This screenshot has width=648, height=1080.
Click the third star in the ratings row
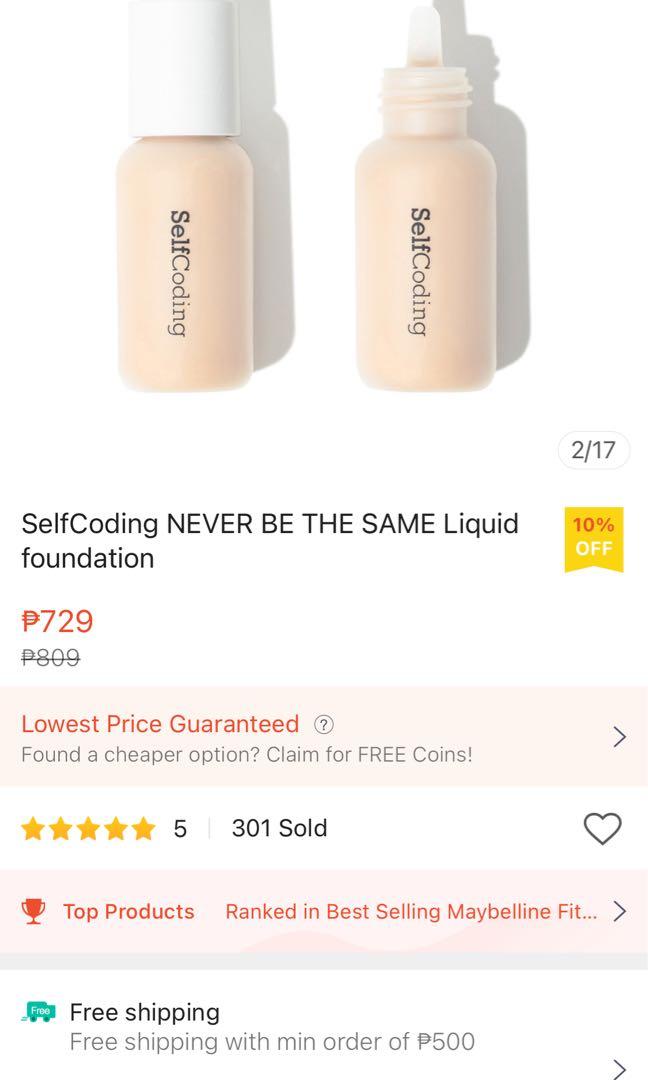click(89, 827)
